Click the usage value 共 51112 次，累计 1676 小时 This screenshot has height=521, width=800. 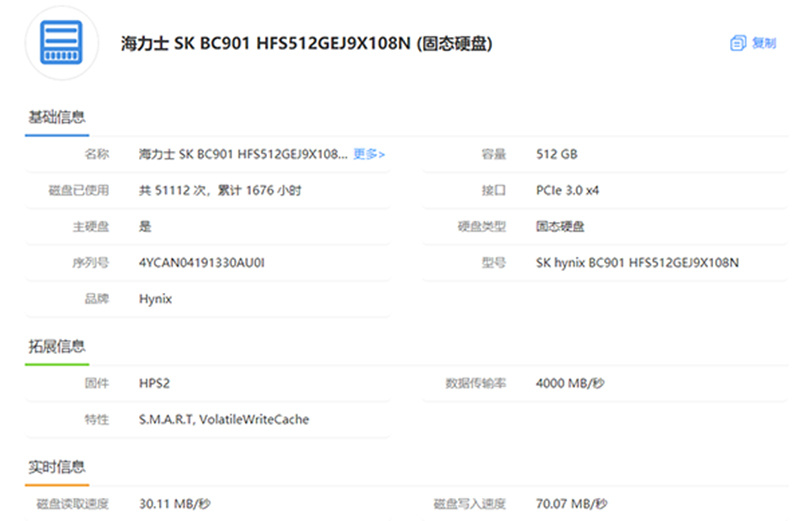tap(220, 190)
